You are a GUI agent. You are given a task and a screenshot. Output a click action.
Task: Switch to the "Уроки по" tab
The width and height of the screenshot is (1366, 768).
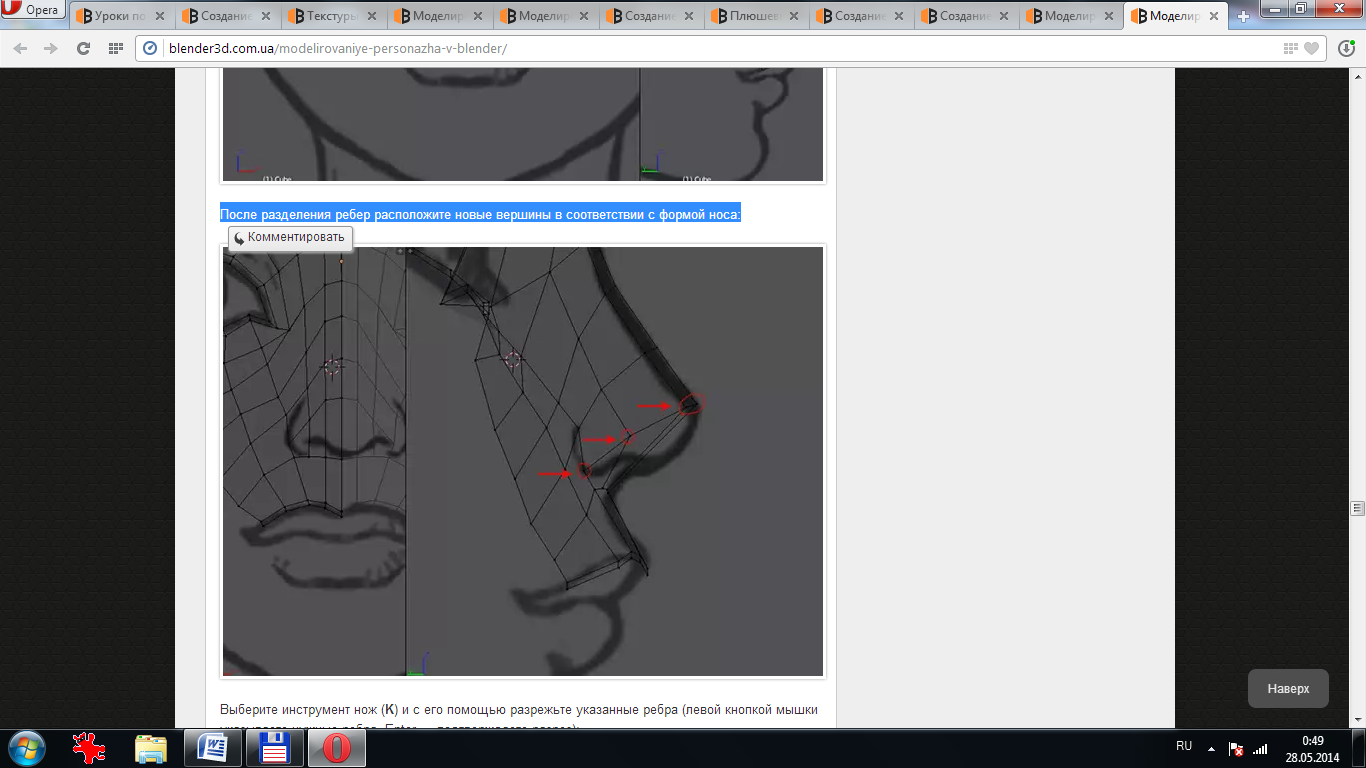pos(122,16)
